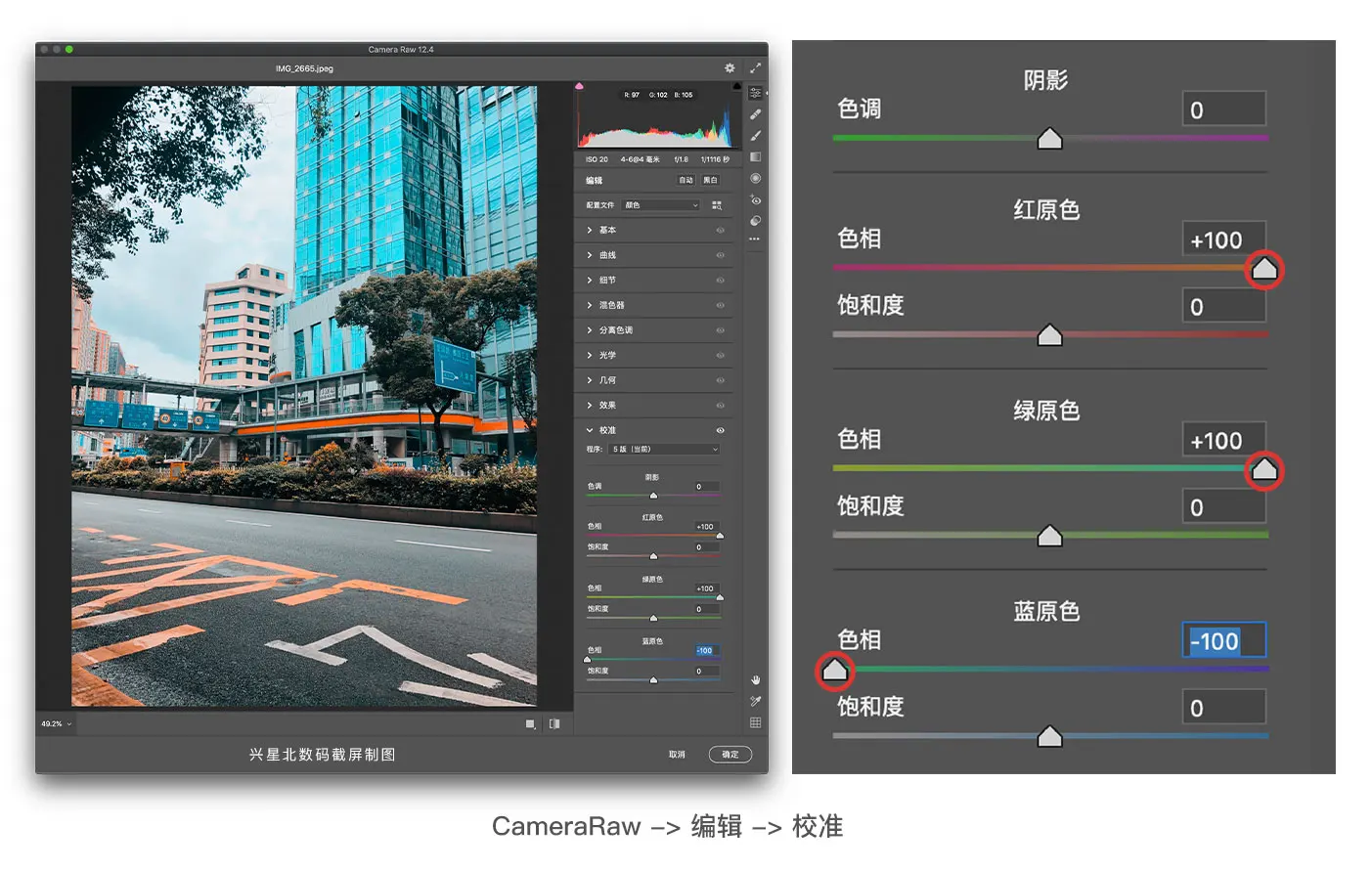Screen dimensions: 1372x870
Task: Pick the hand tool in sidebar
Action: [x=756, y=679]
